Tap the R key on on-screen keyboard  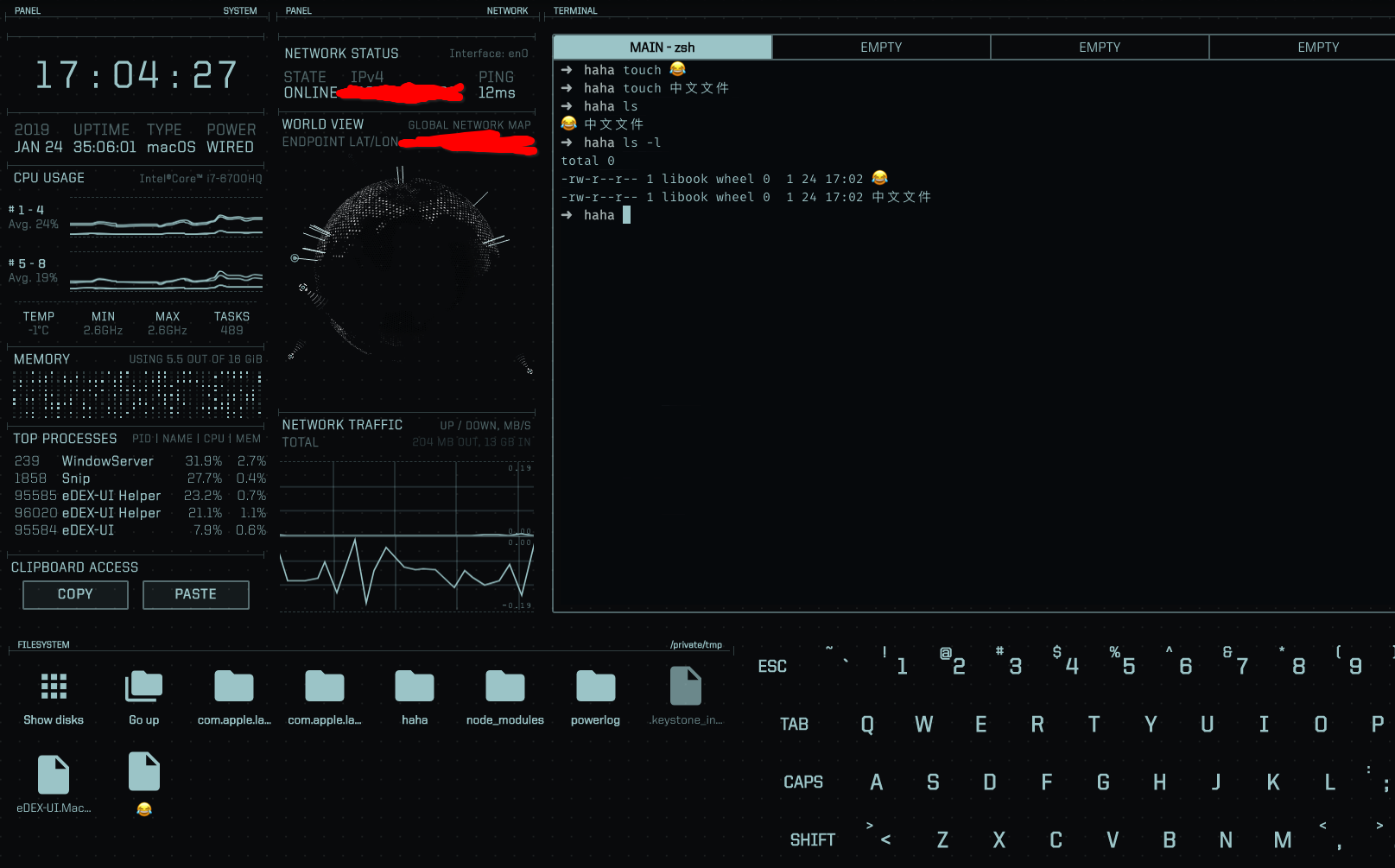(x=1037, y=724)
